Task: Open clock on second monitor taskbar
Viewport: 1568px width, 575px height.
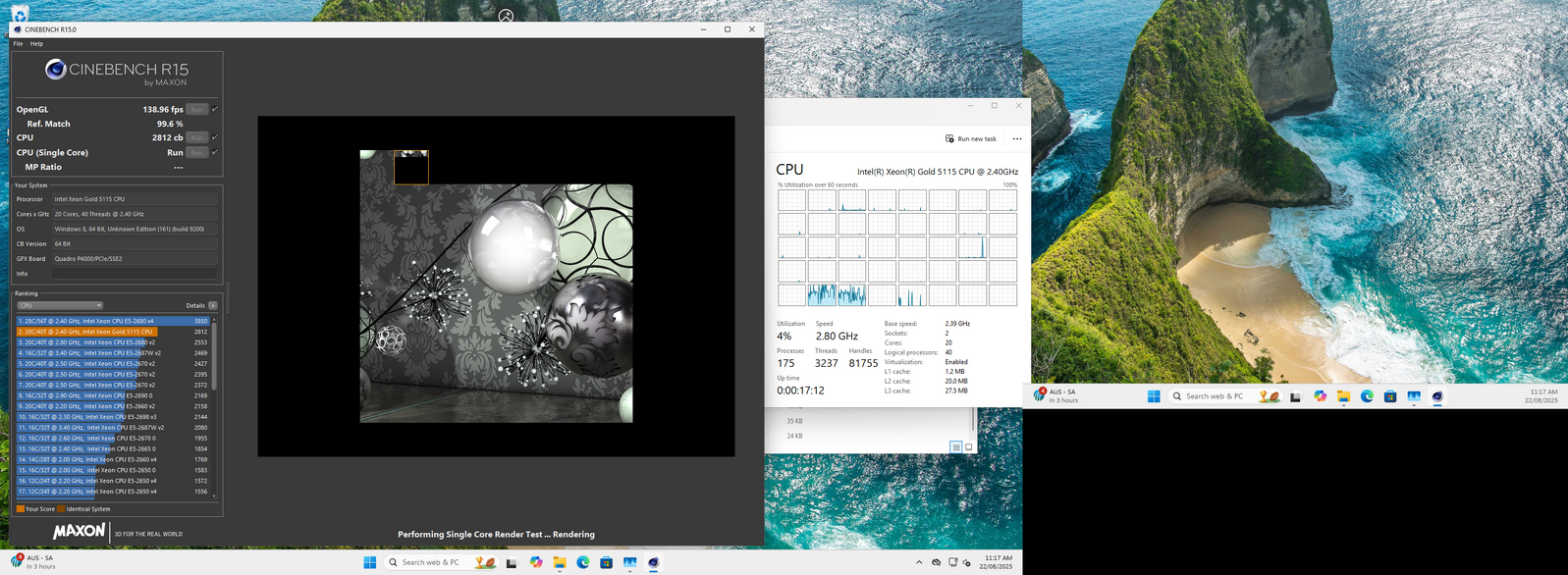Action: [x=1541, y=396]
